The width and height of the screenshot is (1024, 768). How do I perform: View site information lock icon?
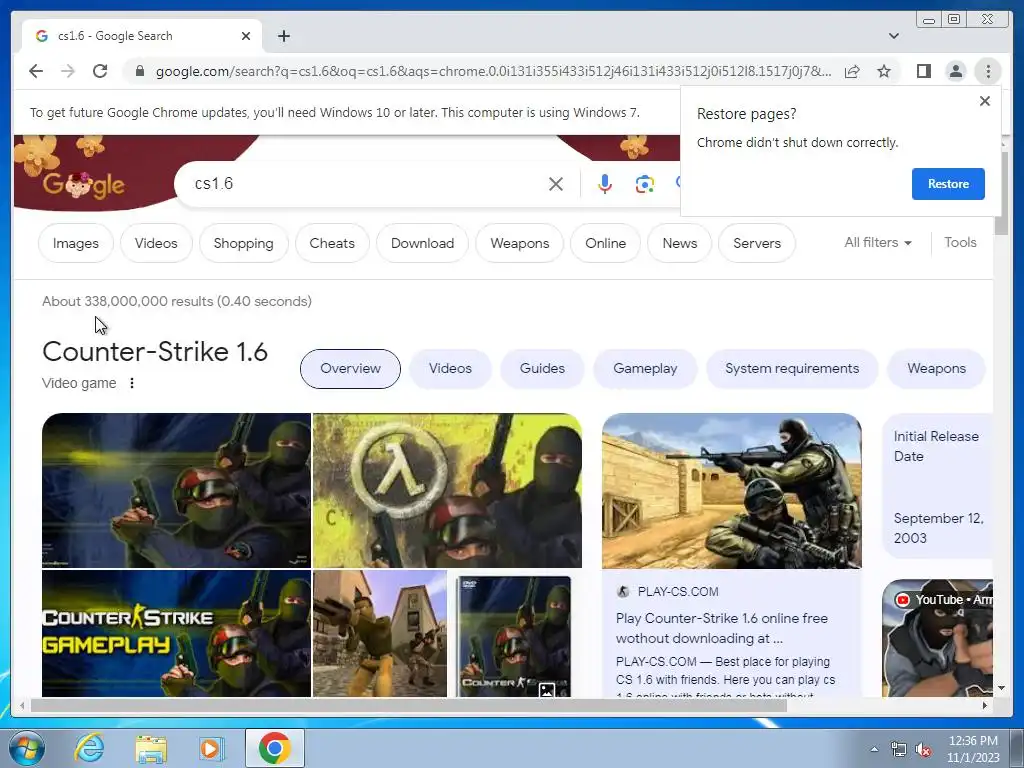[139, 71]
